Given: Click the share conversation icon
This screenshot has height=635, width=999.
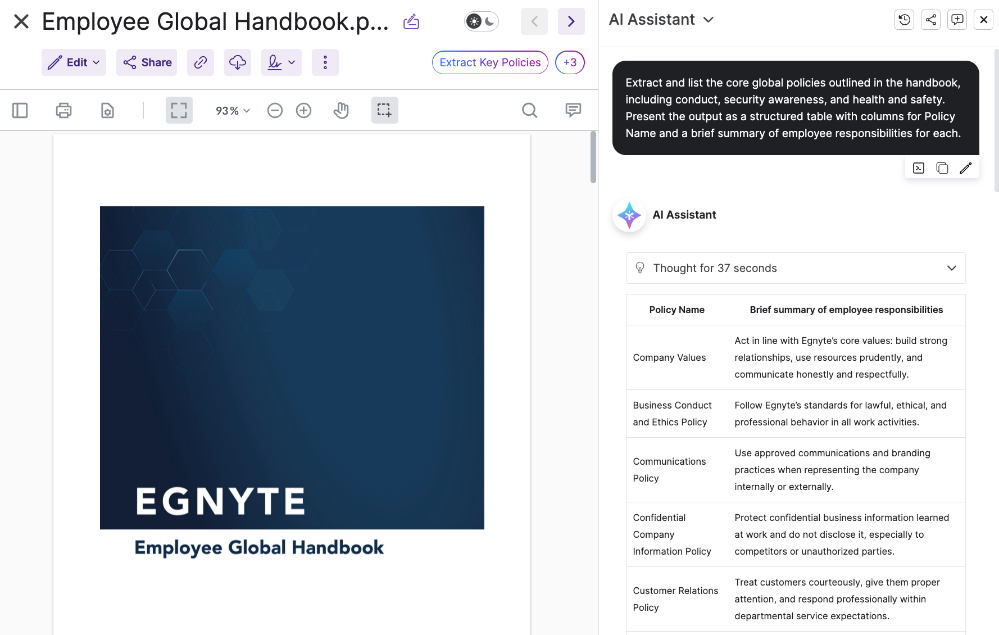Looking at the screenshot, I should click(x=931, y=20).
